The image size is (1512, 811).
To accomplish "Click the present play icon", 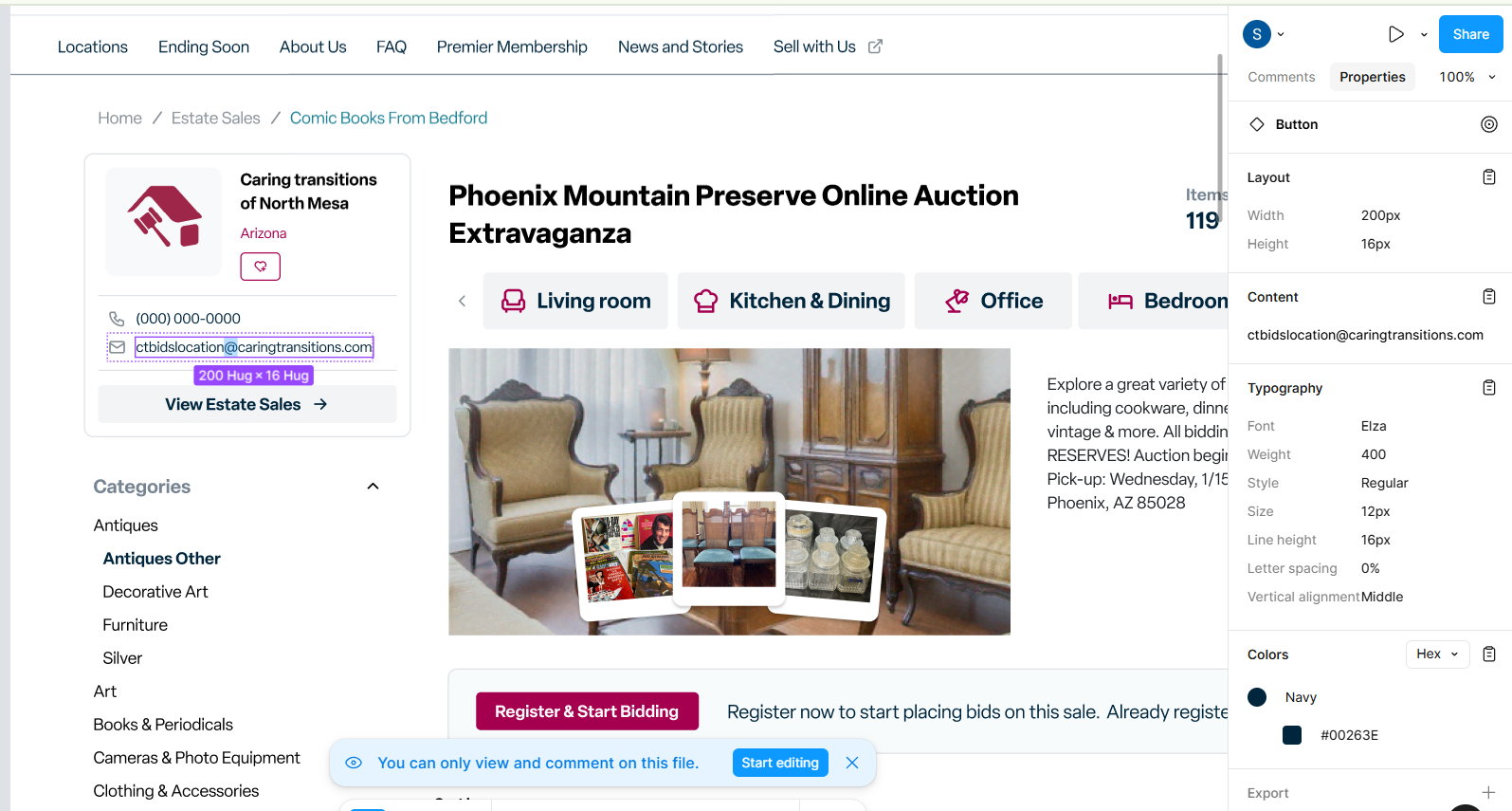I will [x=1396, y=34].
